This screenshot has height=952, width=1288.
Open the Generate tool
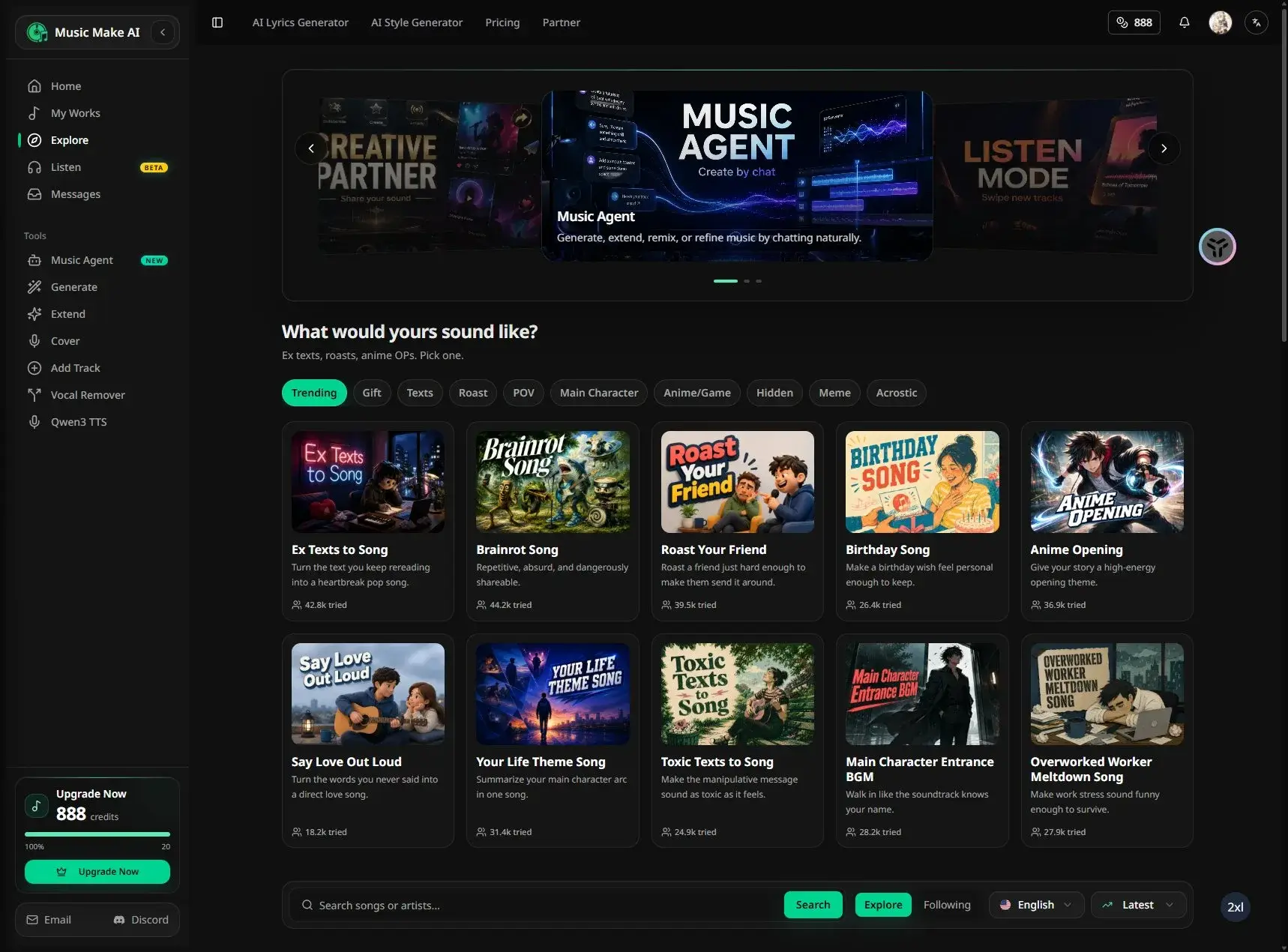coord(97,287)
